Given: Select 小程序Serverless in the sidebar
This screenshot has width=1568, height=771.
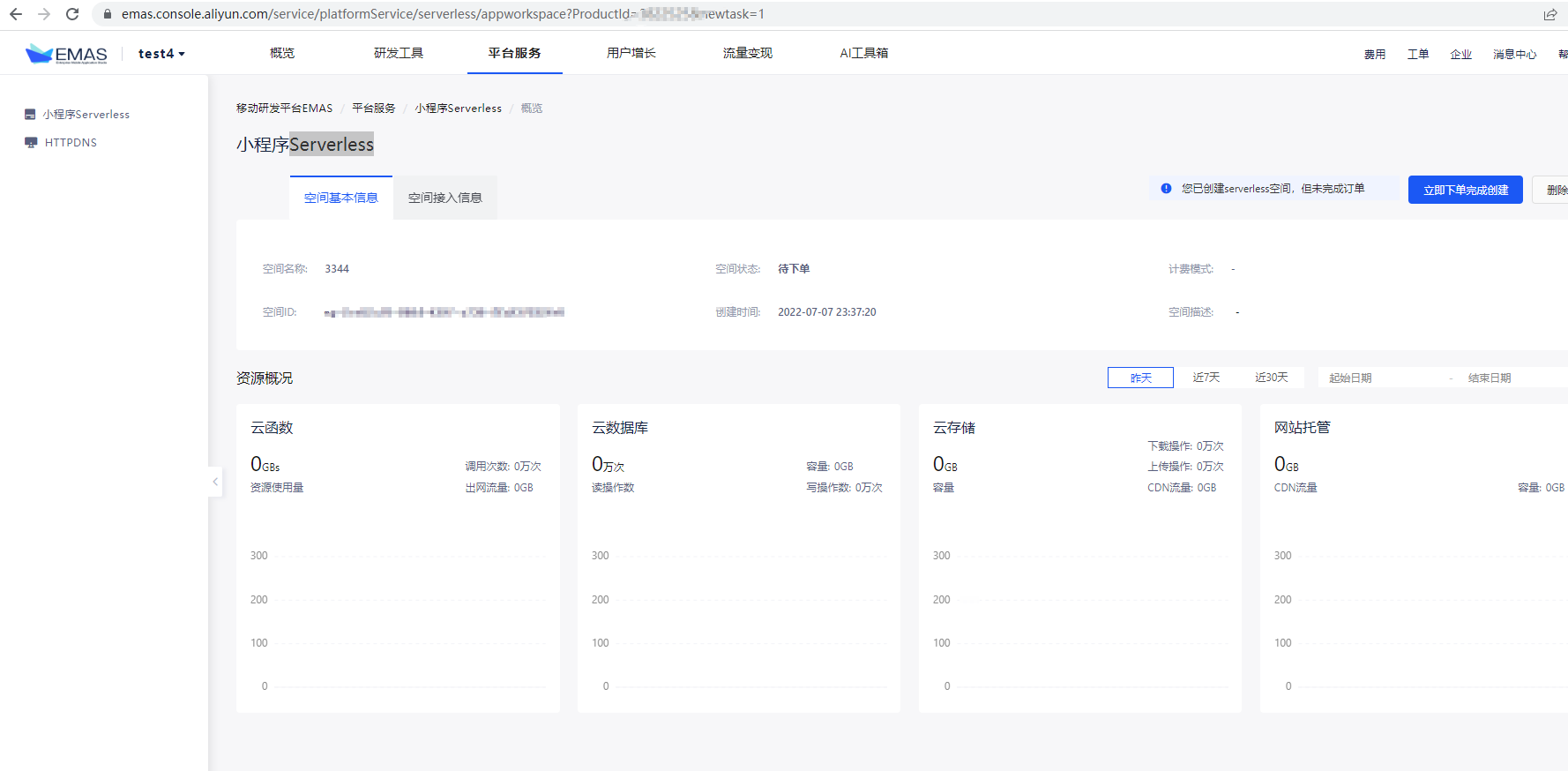Looking at the screenshot, I should (86, 115).
